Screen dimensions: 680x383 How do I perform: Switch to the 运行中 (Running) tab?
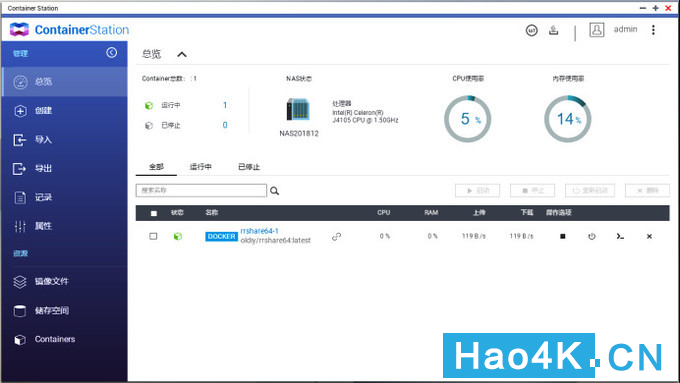[x=200, y=167]
